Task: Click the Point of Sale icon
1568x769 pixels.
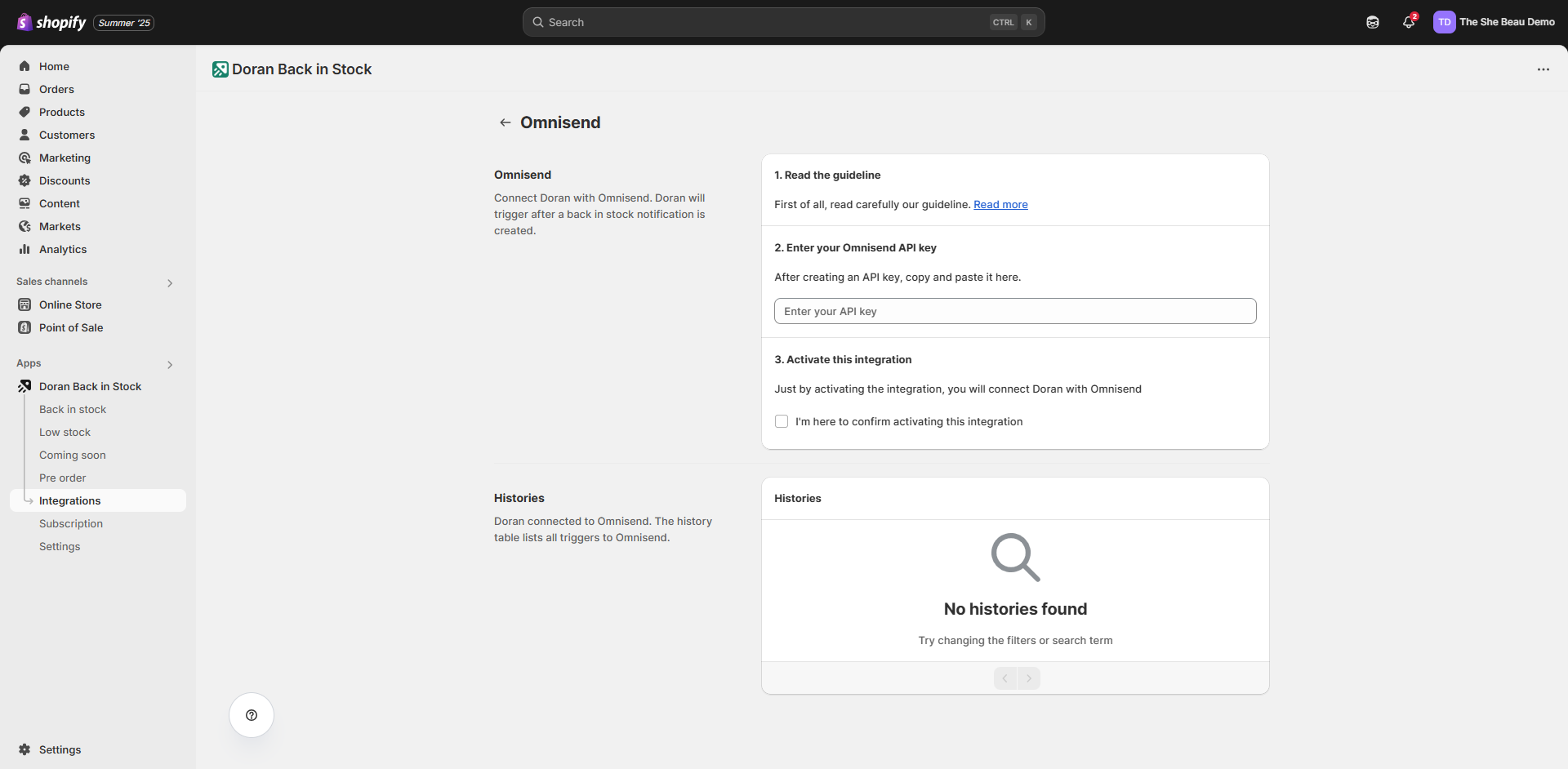Action: 24,327
